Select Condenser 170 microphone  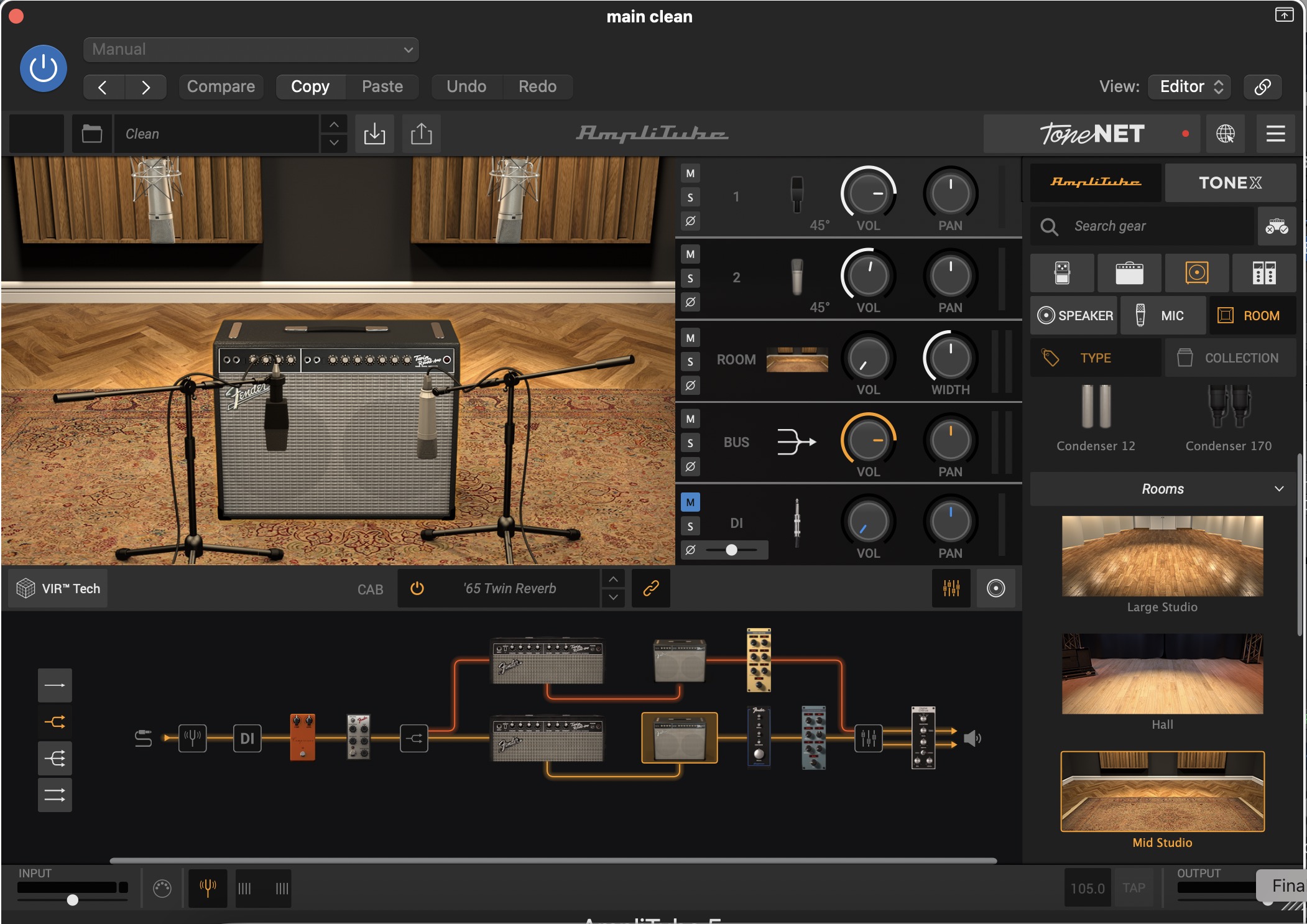click(1229, 418)
